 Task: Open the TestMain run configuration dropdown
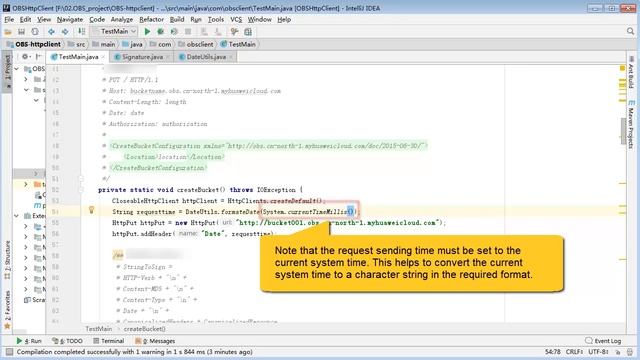click(114, 31)
